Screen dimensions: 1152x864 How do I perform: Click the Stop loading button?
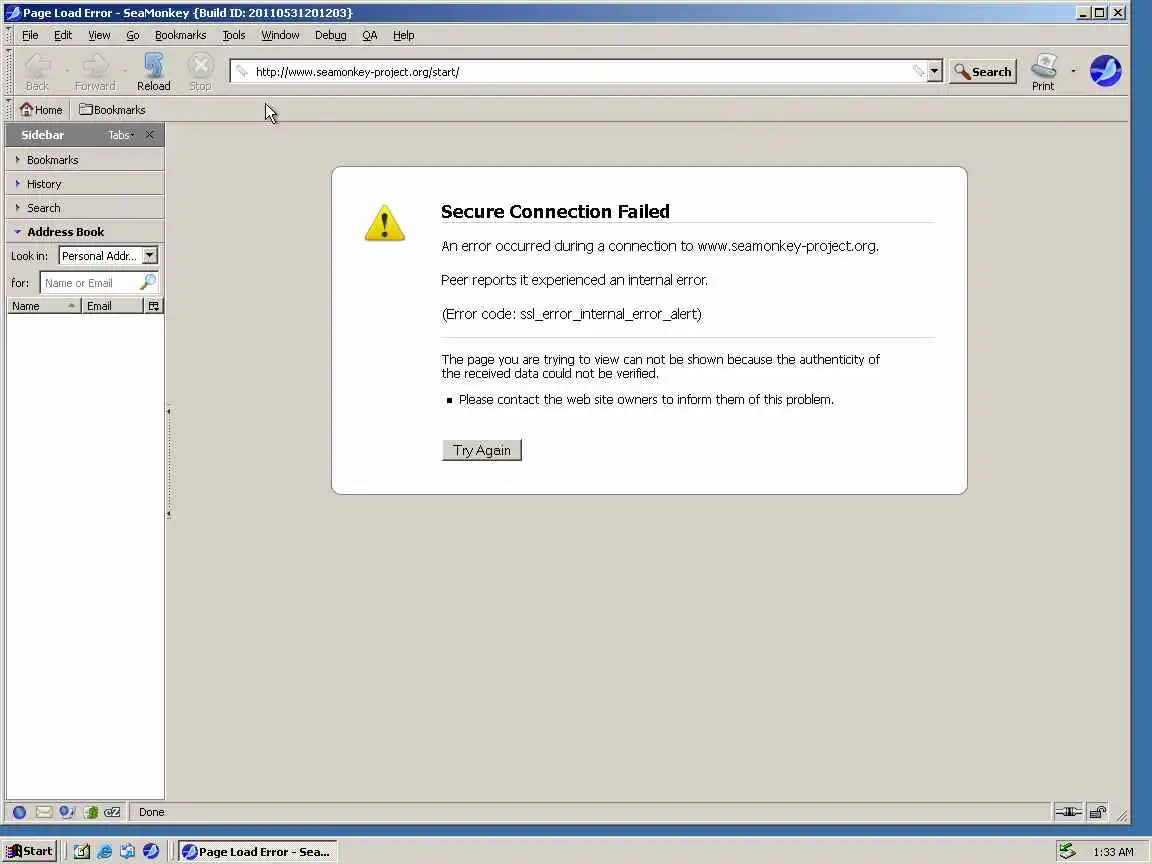pos(200,71)
